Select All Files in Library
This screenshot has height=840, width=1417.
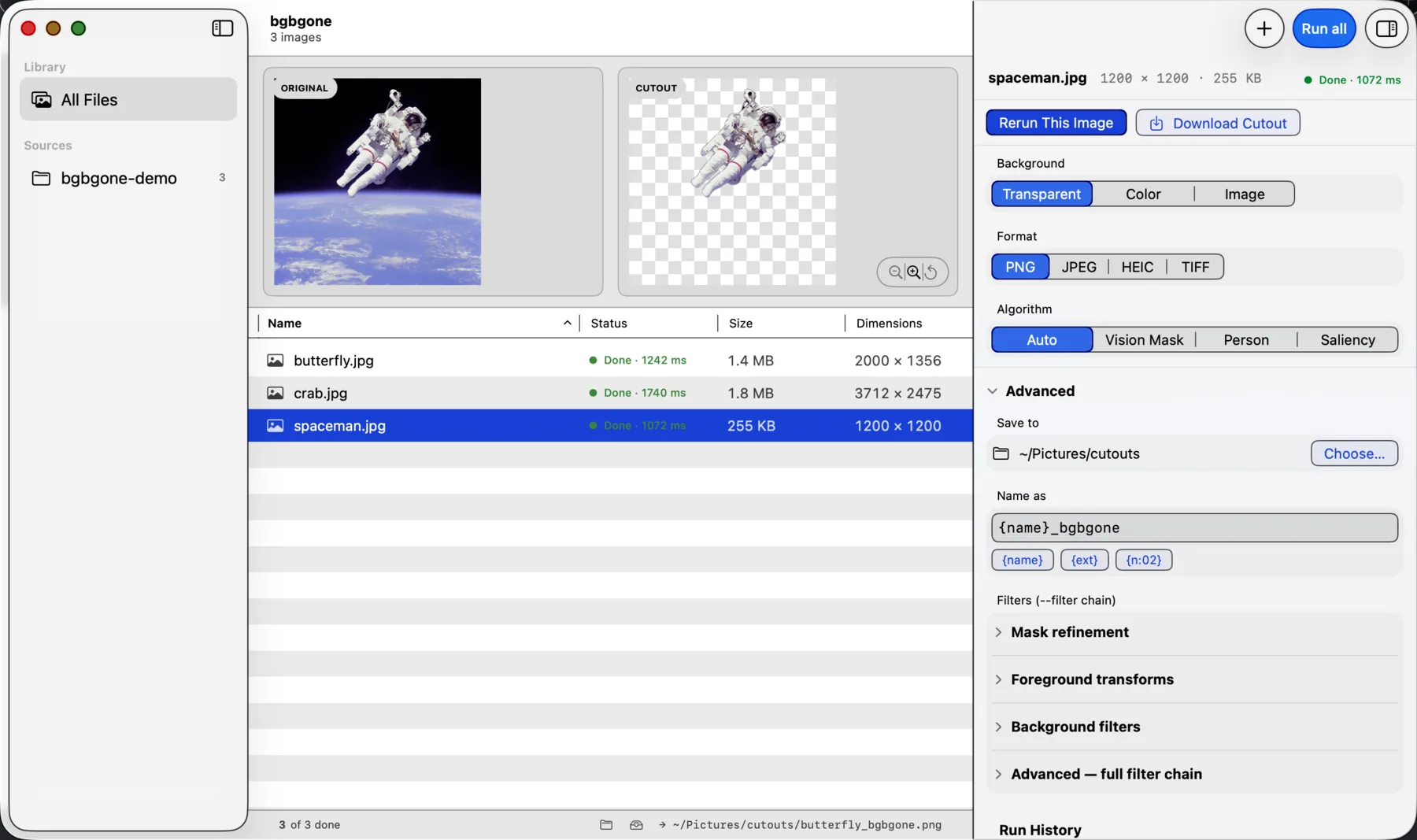(x=128, y=99)
